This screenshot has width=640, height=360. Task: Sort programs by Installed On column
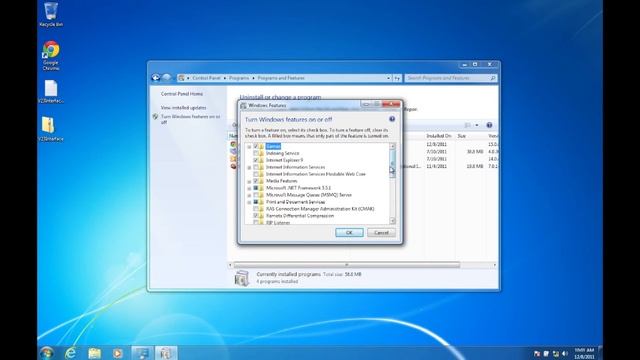[x=439, y=136]
